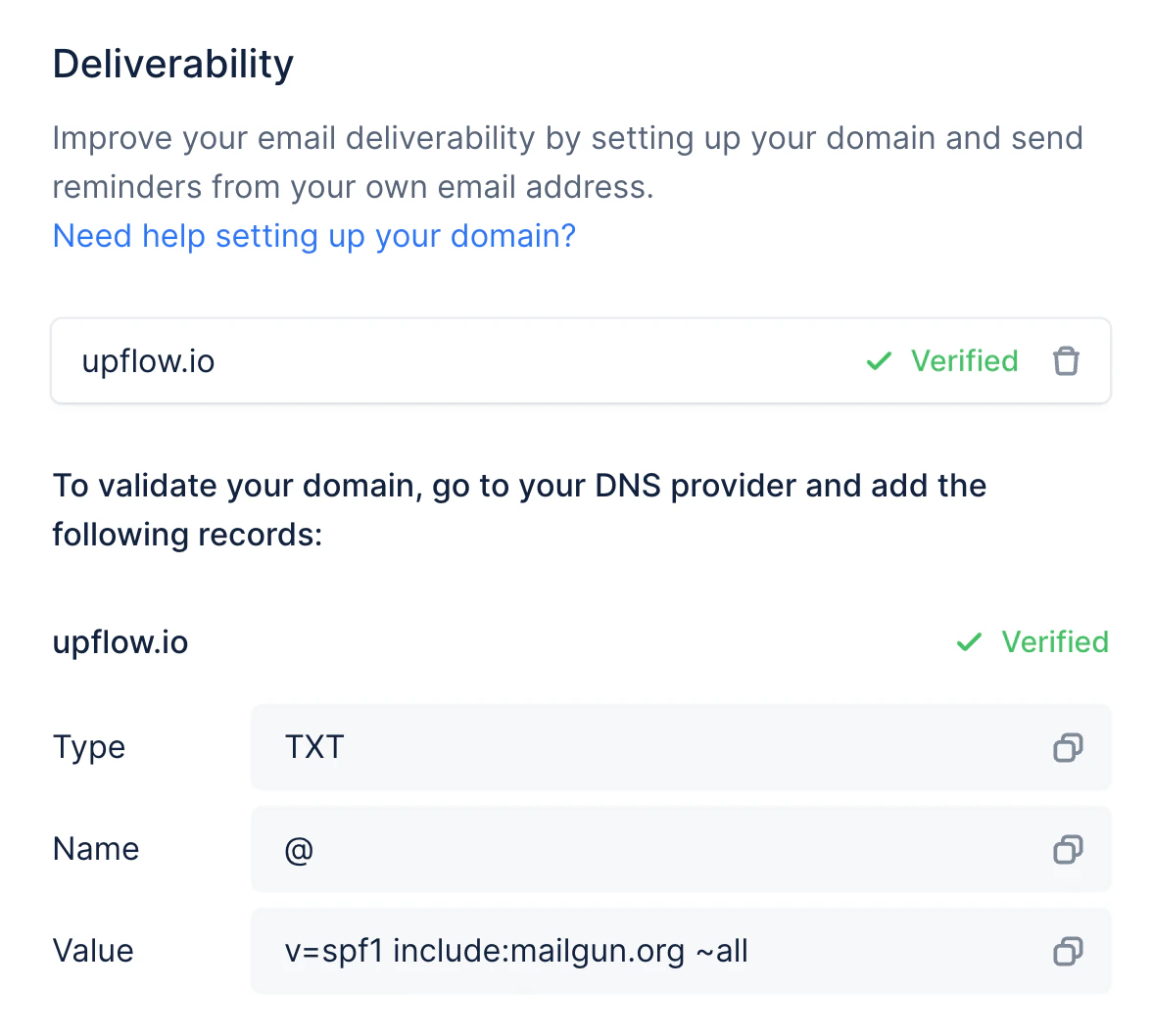Click the Value label
The height and width of the screenshot is (1036, 1152).
pyautogui.click(x=93, y=951)
